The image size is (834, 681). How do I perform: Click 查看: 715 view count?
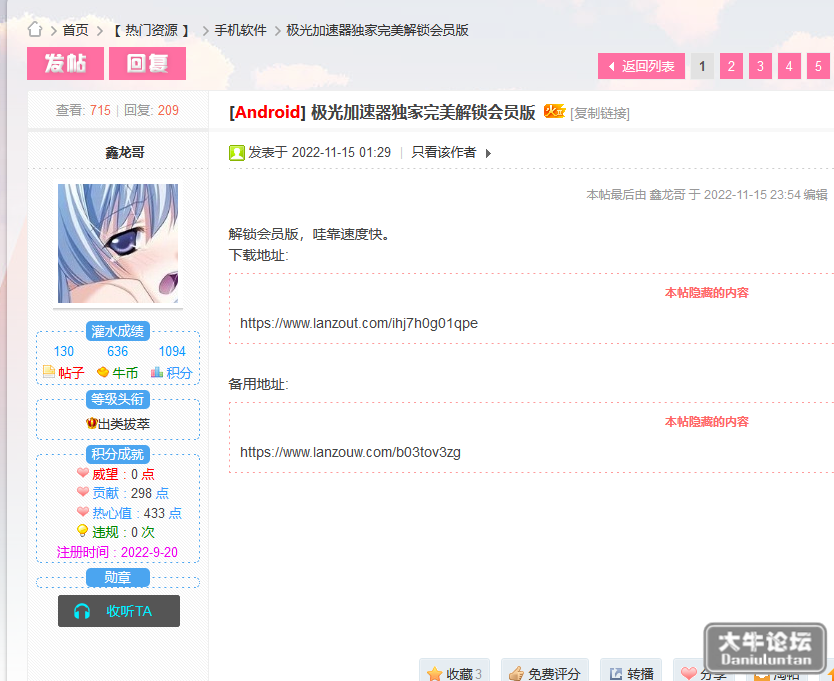point(84,110)
